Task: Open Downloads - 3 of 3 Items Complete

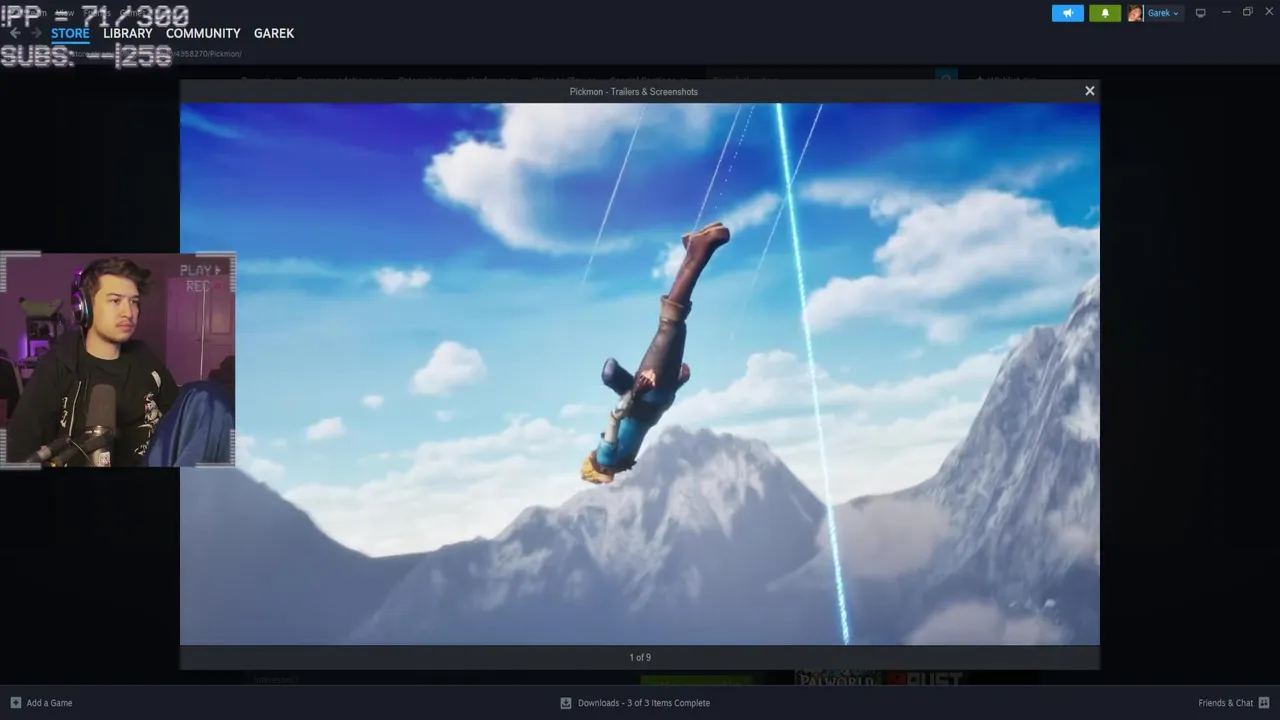Action: pyautogui.click(x=644, y=703)
